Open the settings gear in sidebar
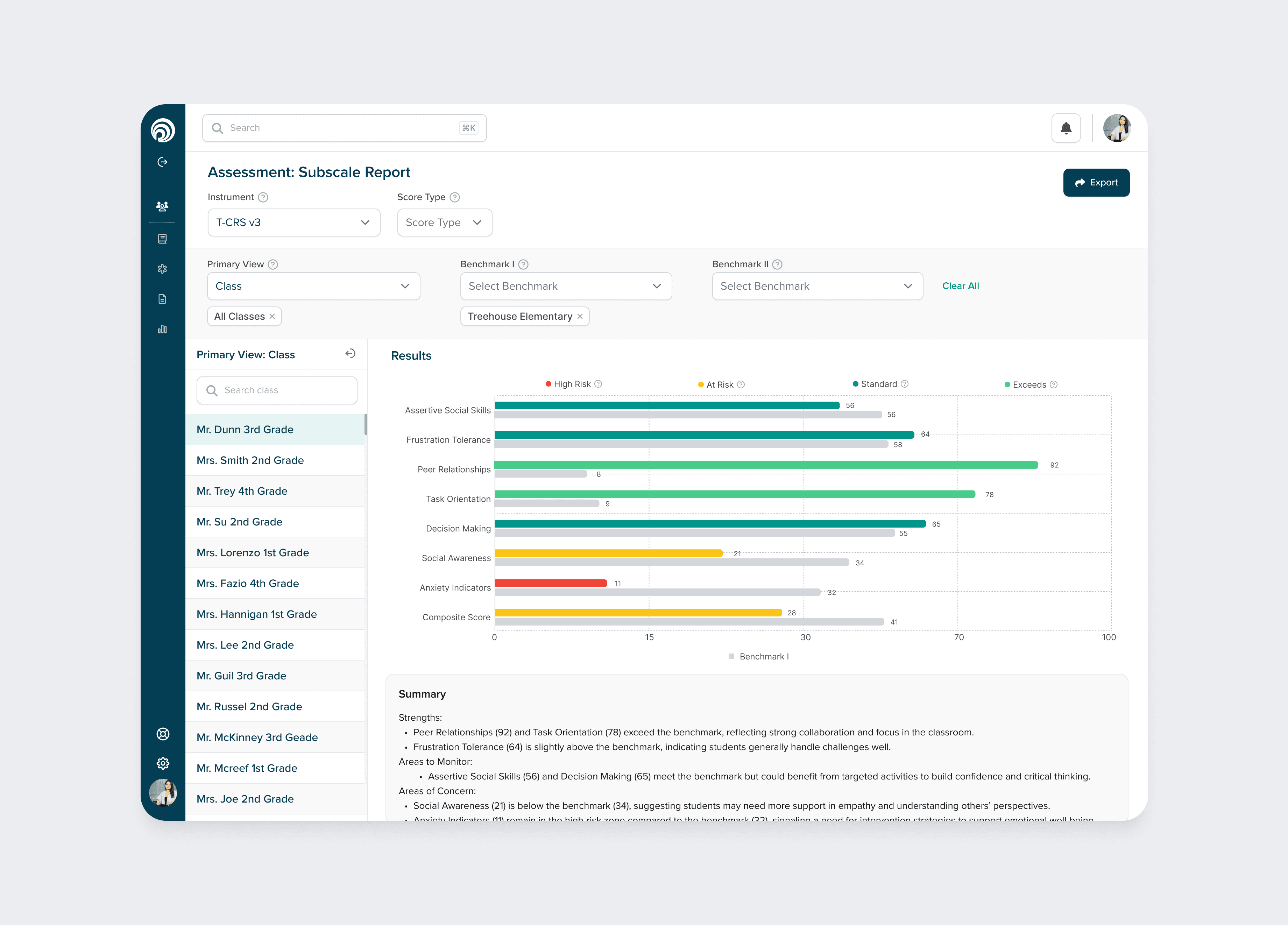Image resolution: width=1288 pixels, height=925 pixels. pos(162,763)
